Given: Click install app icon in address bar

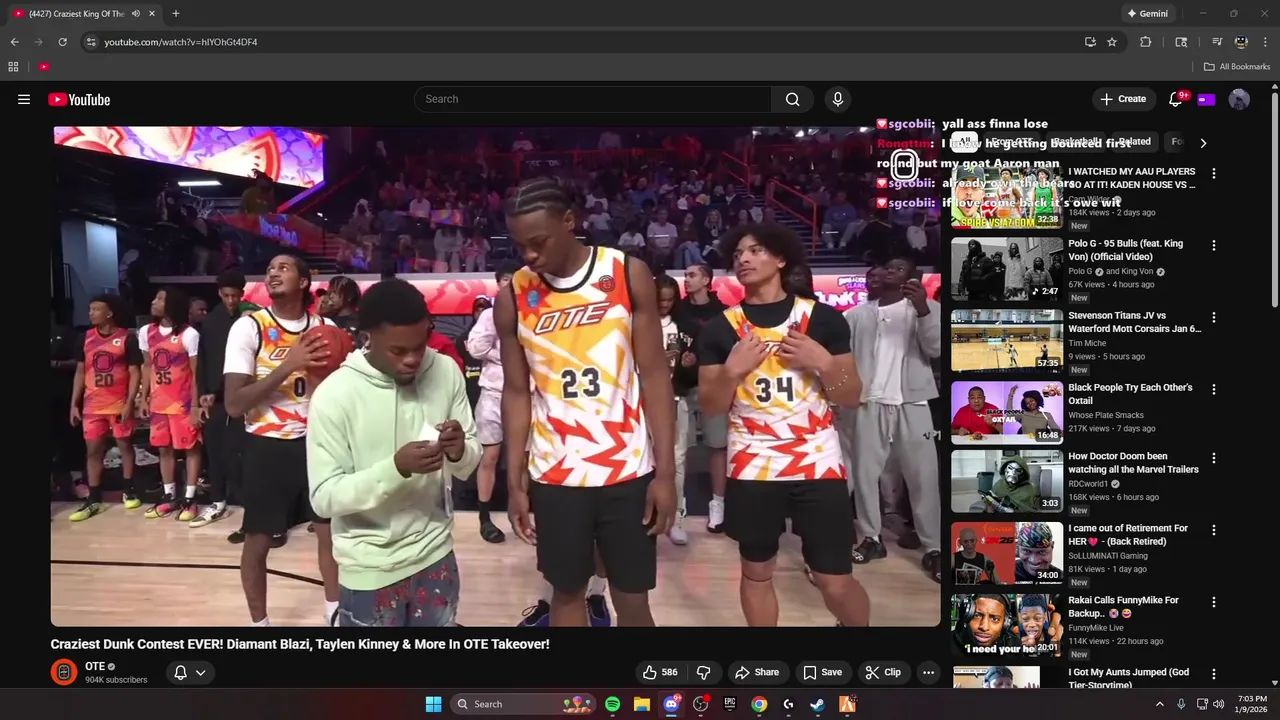Looking at the screenshot, I should (1090, 42).
